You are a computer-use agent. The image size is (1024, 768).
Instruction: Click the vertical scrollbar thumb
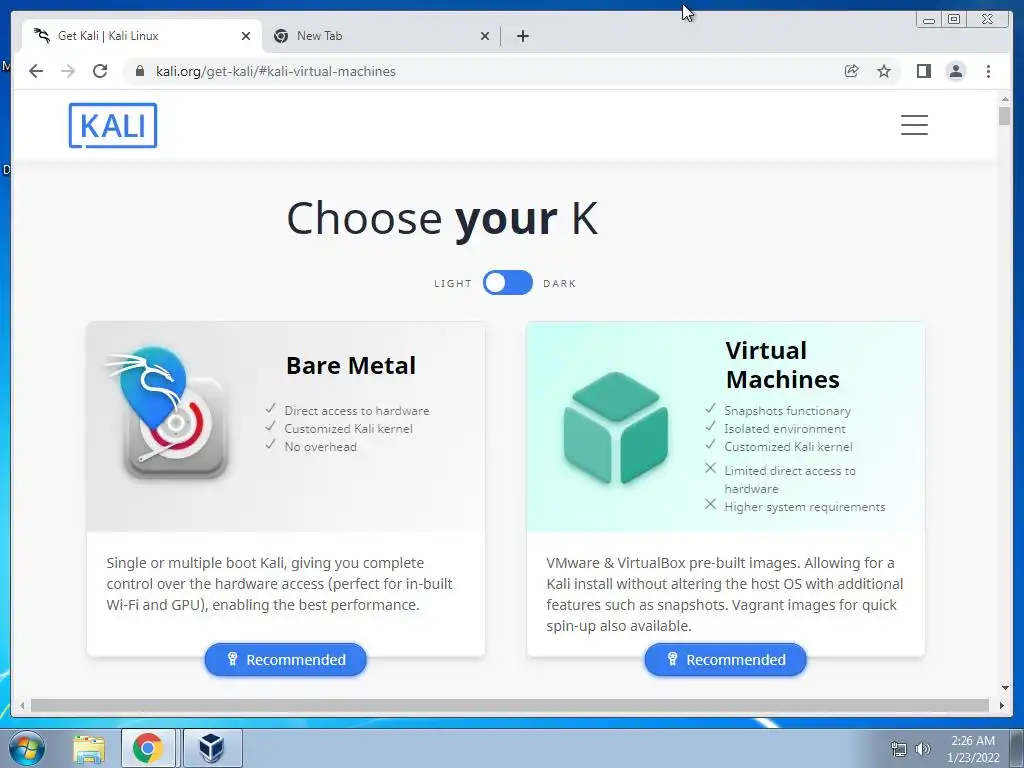(x=1004, y=116)
